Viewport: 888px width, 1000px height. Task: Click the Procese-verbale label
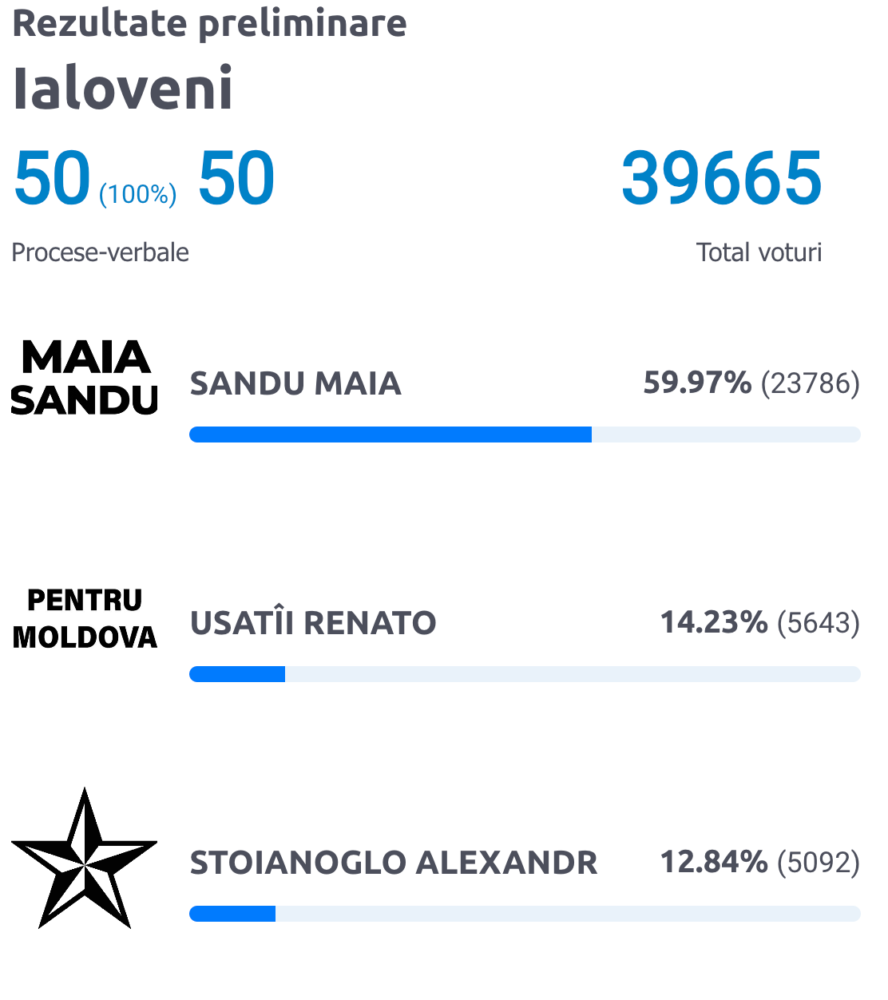point(100,253)
